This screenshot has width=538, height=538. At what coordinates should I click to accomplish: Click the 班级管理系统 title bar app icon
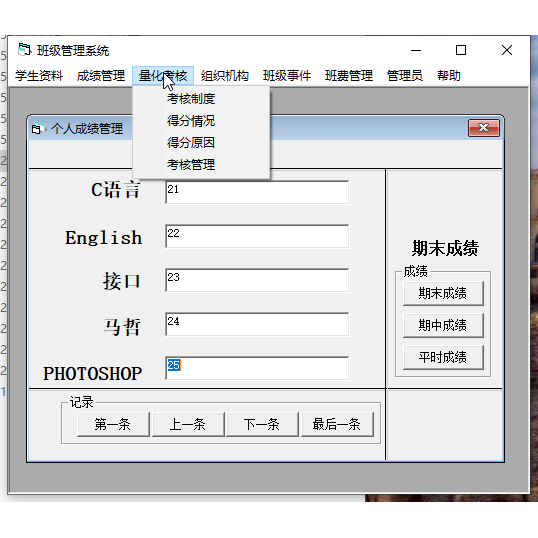(24, 50)
